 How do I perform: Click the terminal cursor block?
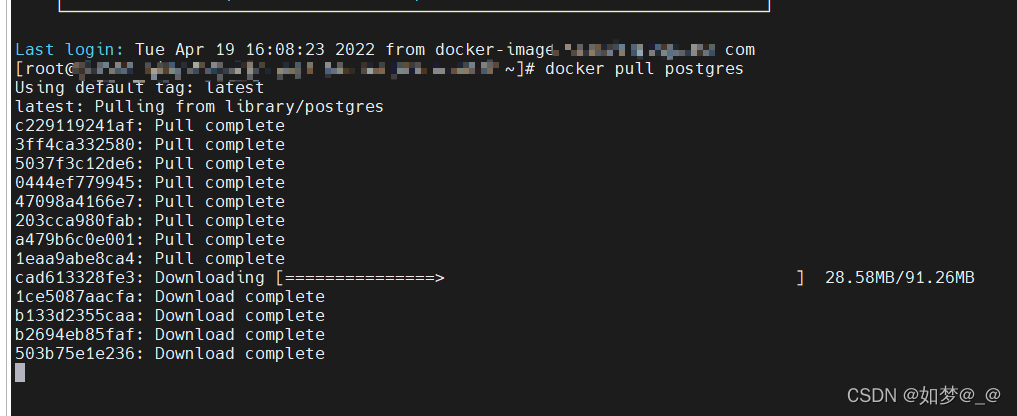pos(20,373)
